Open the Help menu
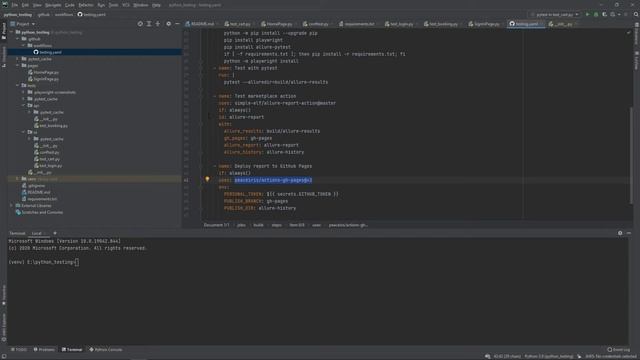Viewport: 640px width, 360px height. point(156,5)
